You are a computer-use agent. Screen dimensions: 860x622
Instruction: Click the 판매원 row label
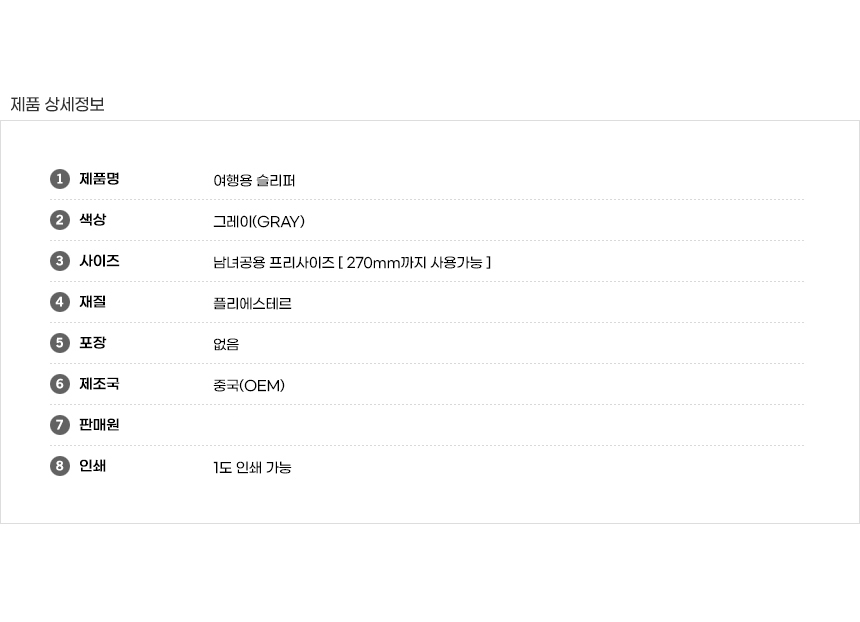[99, 425]
